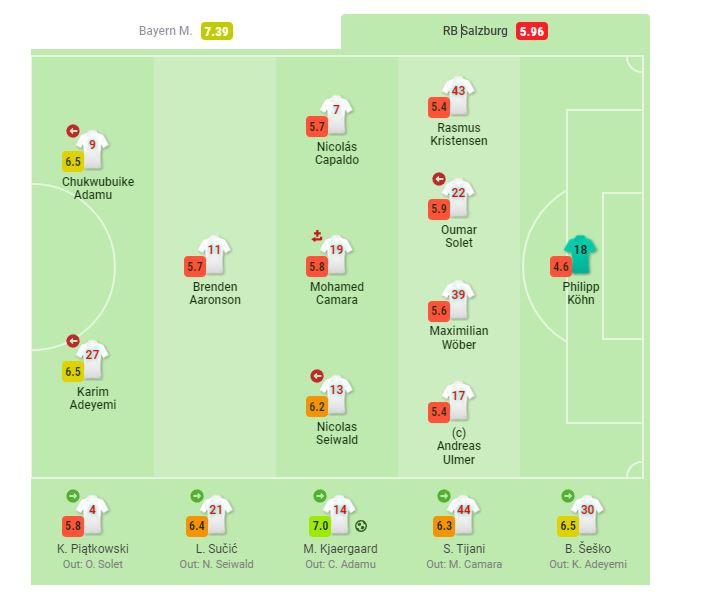Viewport: 716px width, 608px height.
Task: Click Mohamed Camara's number 19 shirt
Action: (x=337, y=254)
